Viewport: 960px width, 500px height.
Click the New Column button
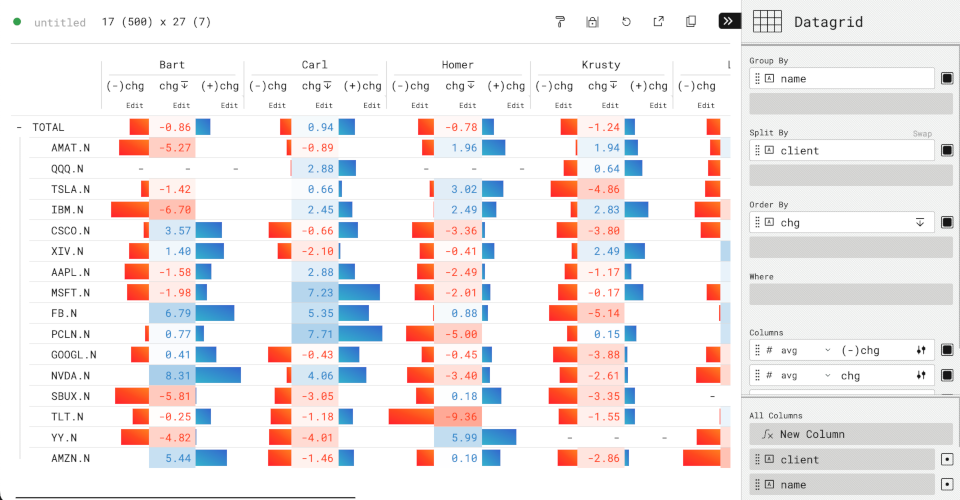coord(850,434)
